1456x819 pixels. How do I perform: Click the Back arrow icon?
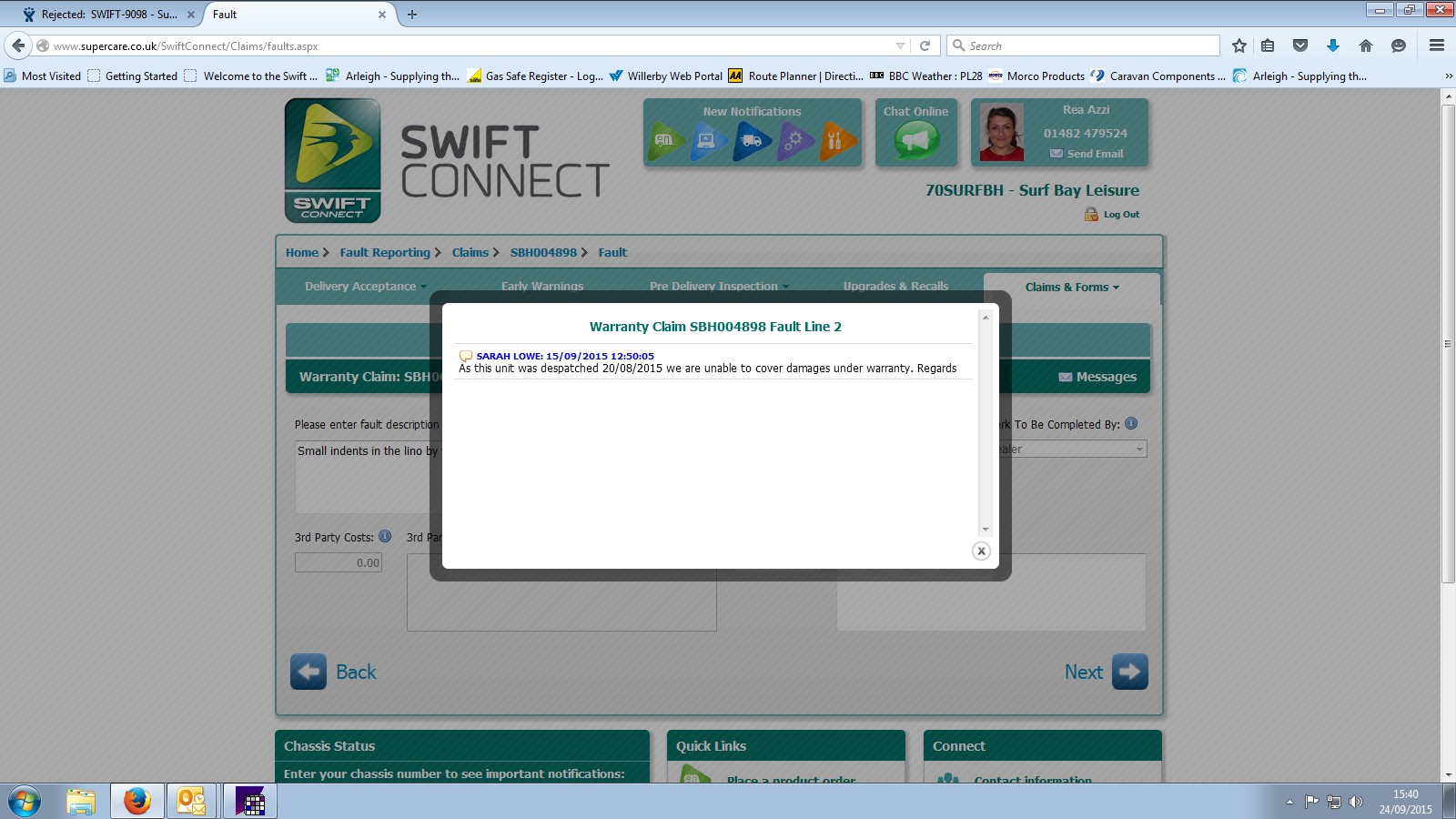click(x=308, y=672)
